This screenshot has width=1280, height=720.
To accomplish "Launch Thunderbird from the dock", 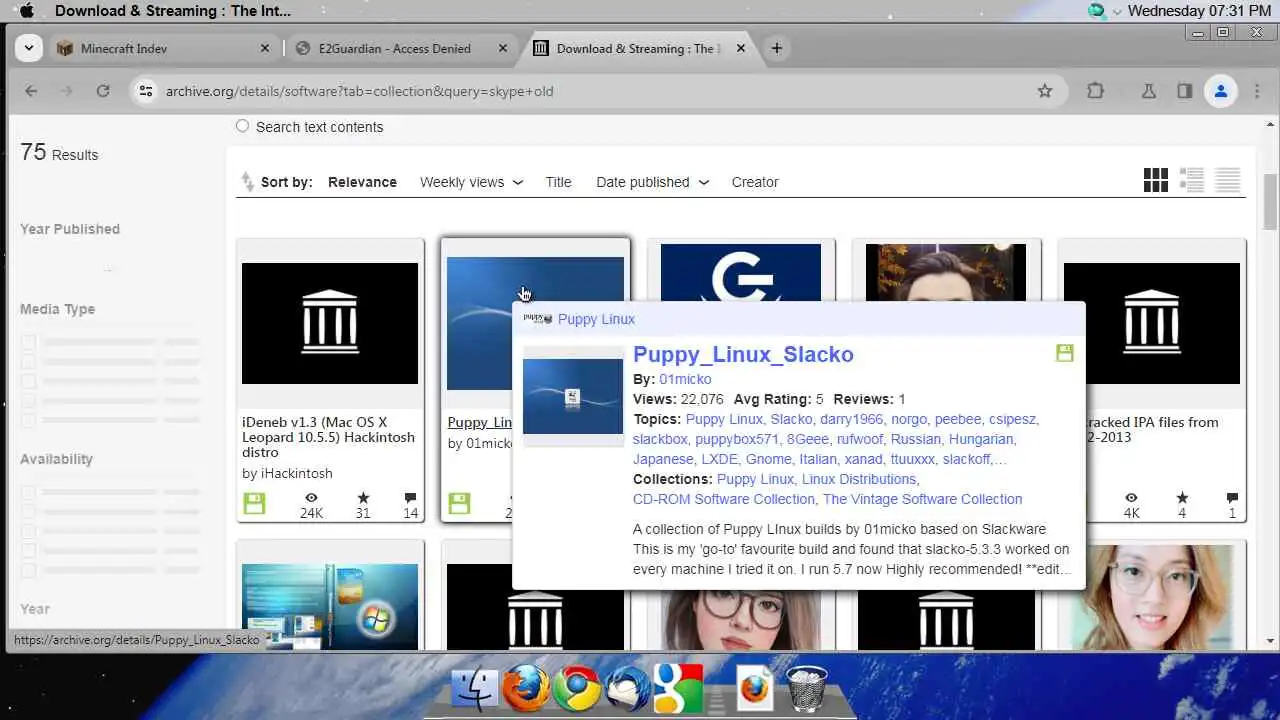I will point(628,689).
